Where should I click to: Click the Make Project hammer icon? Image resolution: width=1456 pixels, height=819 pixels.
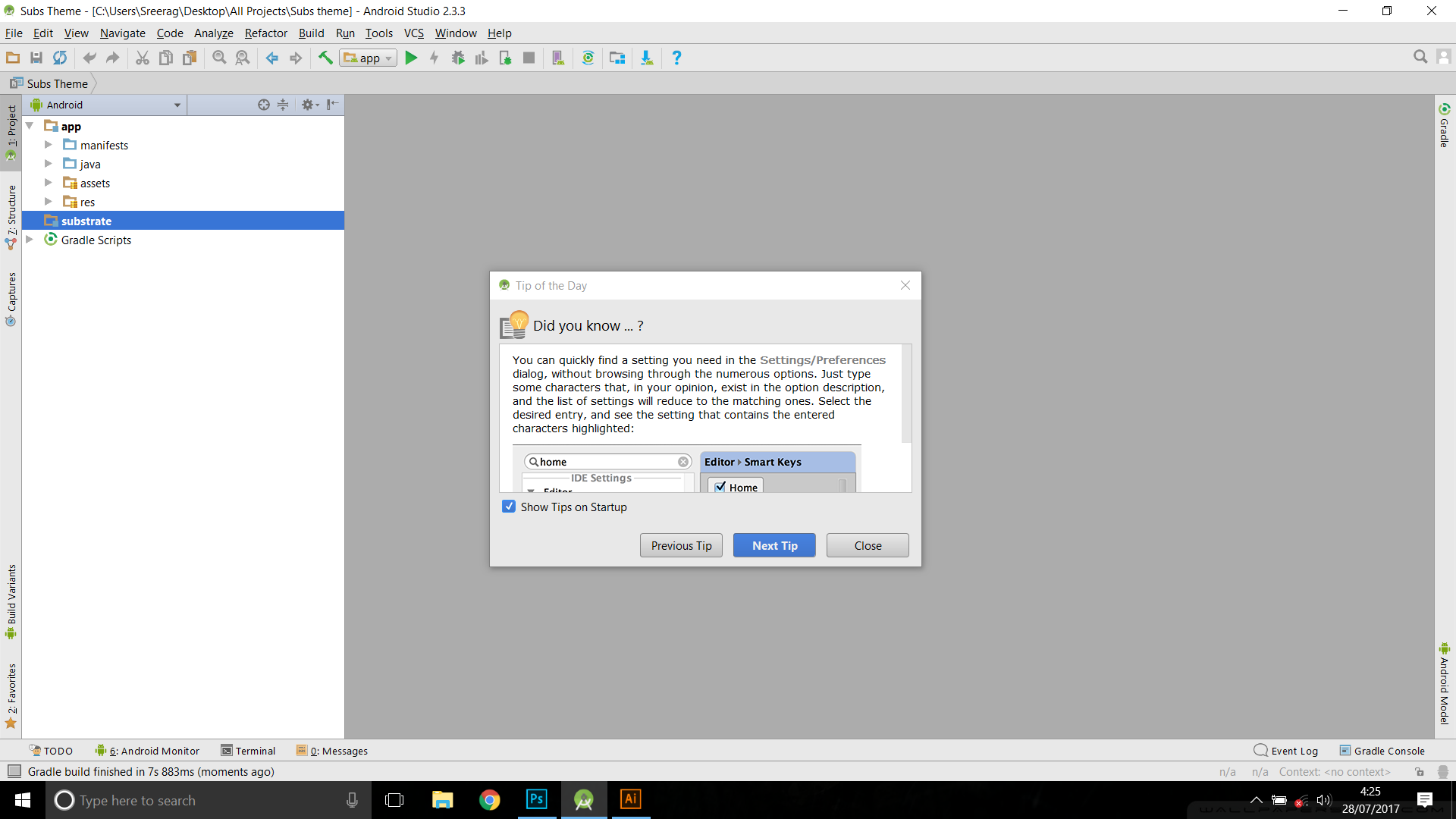pyautogui.click(x=325, y=58)
